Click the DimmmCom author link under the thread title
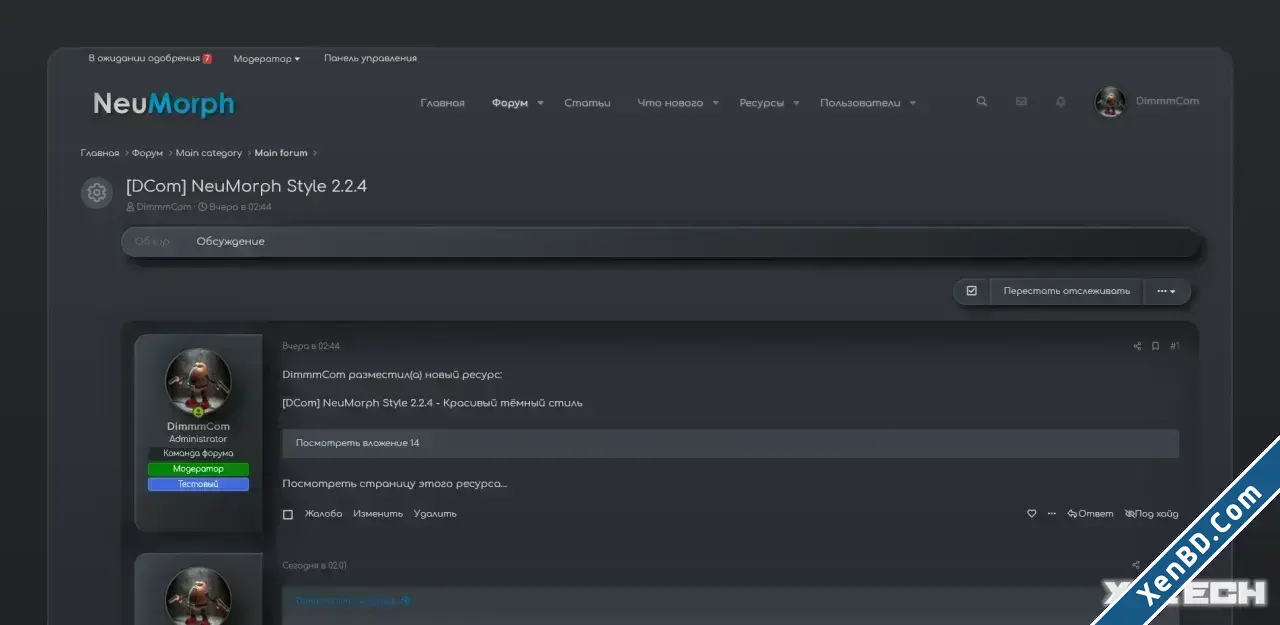 point(164,207)
